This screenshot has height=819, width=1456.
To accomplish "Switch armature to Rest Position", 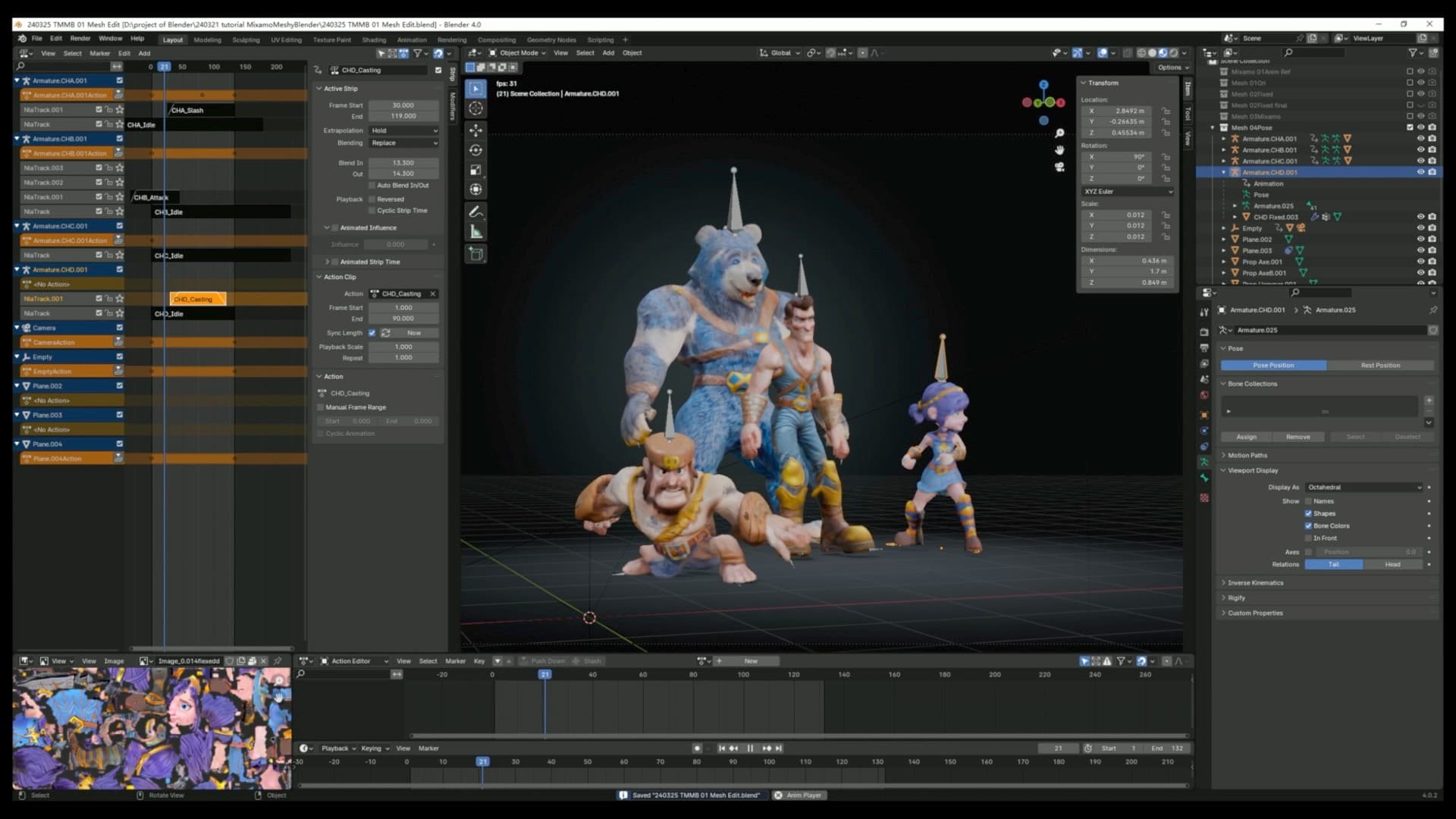I will click(1382, 365).
